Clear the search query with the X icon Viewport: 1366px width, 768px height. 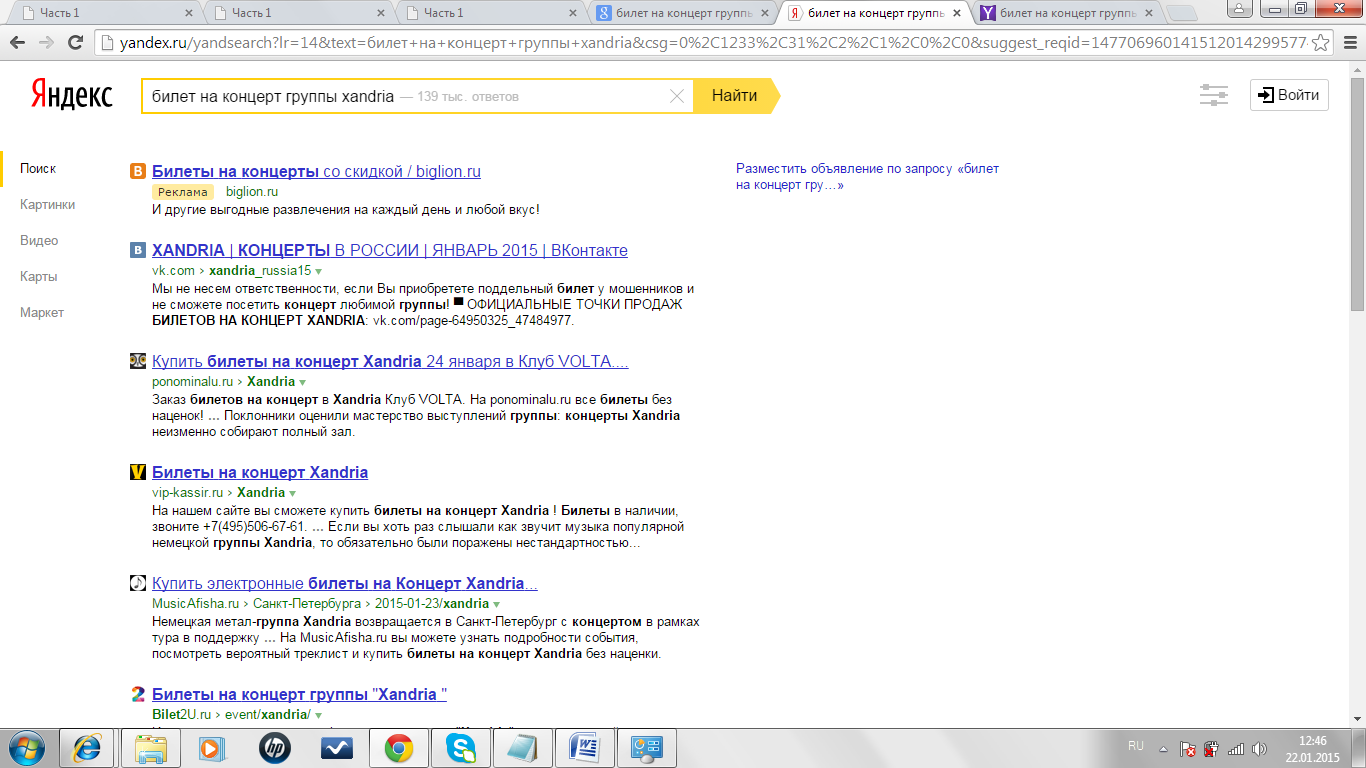677,96
